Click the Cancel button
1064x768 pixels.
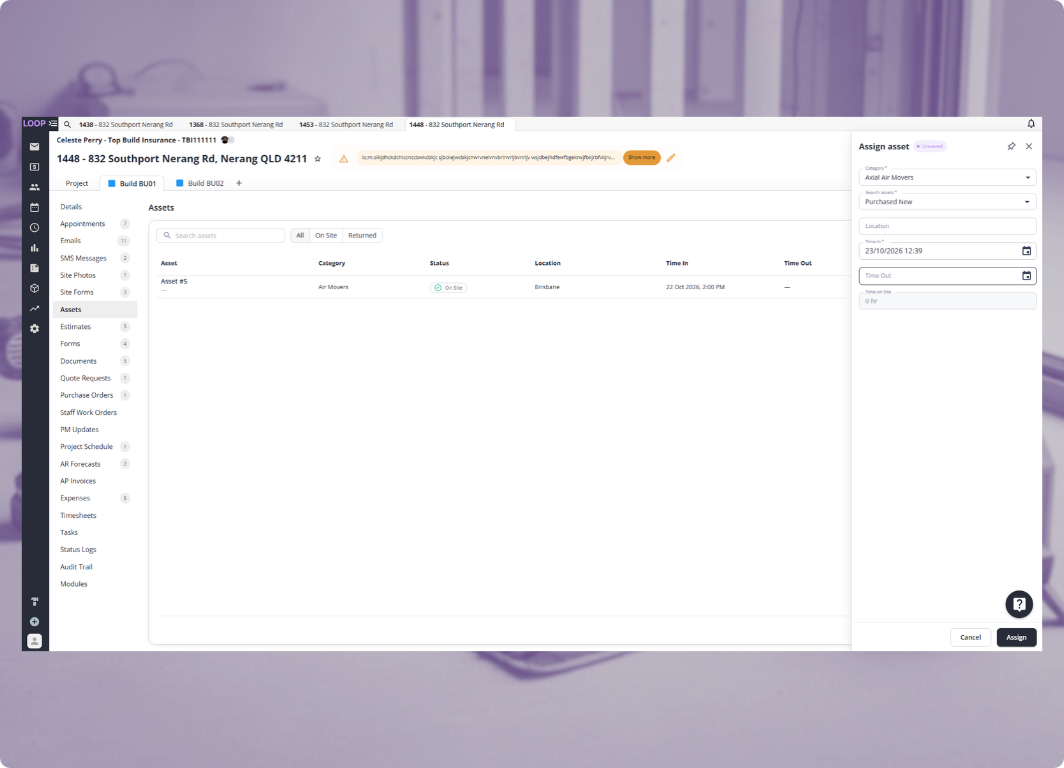pyautogui.click(x=970, y=637)
